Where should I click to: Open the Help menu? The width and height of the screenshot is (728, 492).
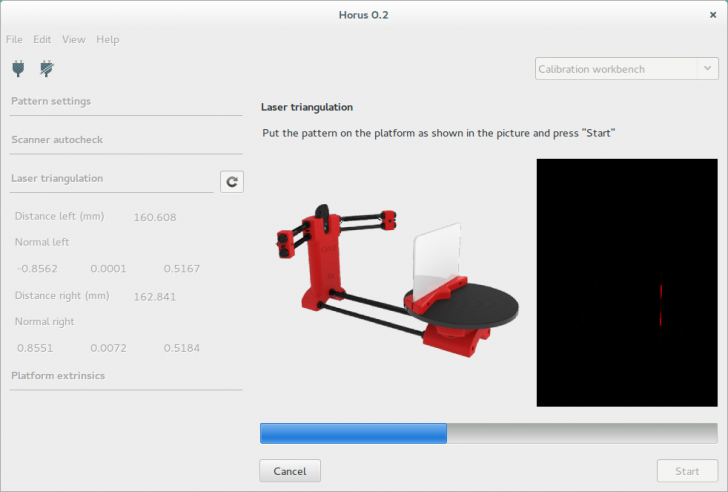pos(108,39)
